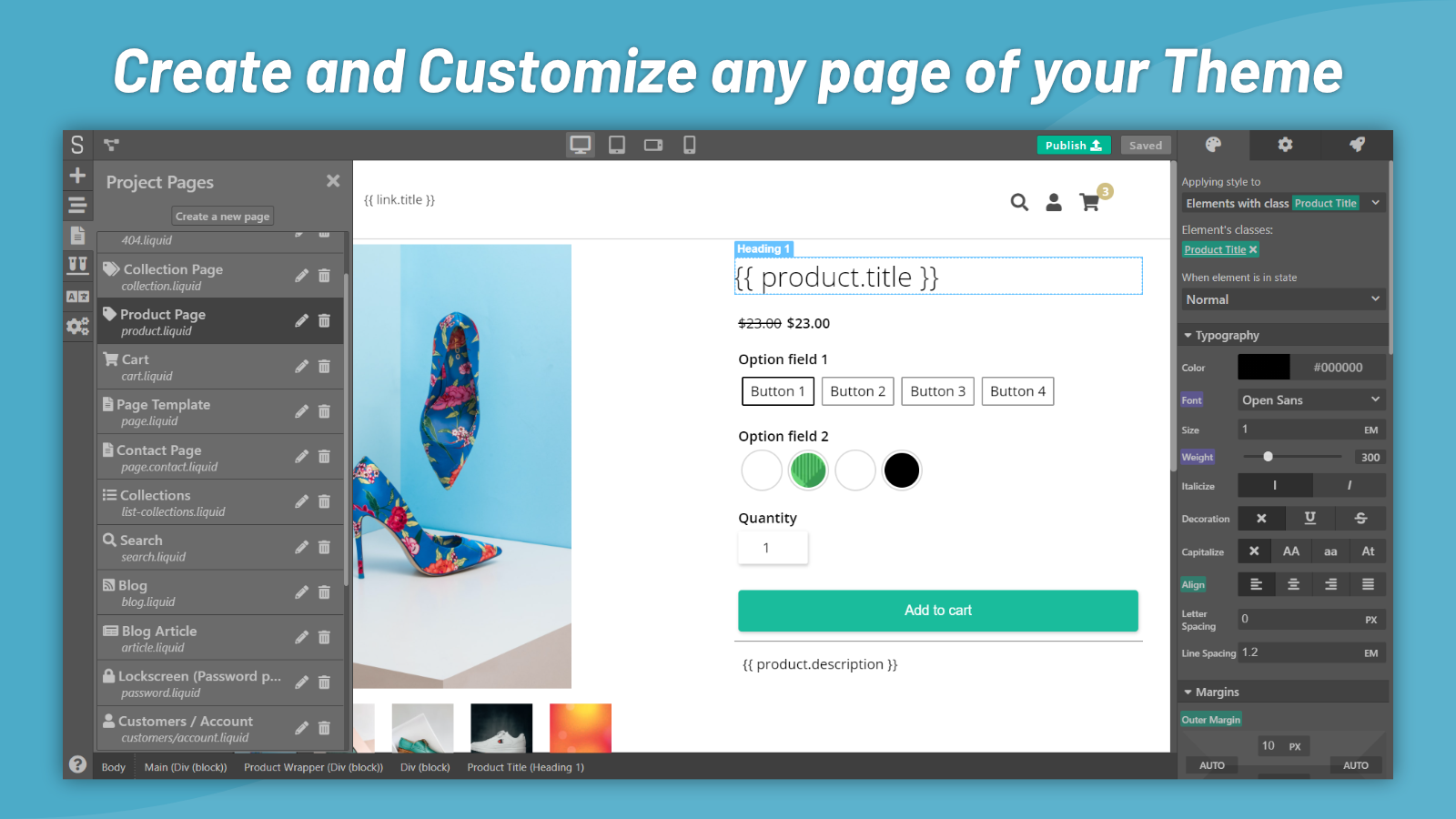This screenshot has height=819, width=1456.
Task: Select the pages document icon in left toolbar
Action: (77, 235)
